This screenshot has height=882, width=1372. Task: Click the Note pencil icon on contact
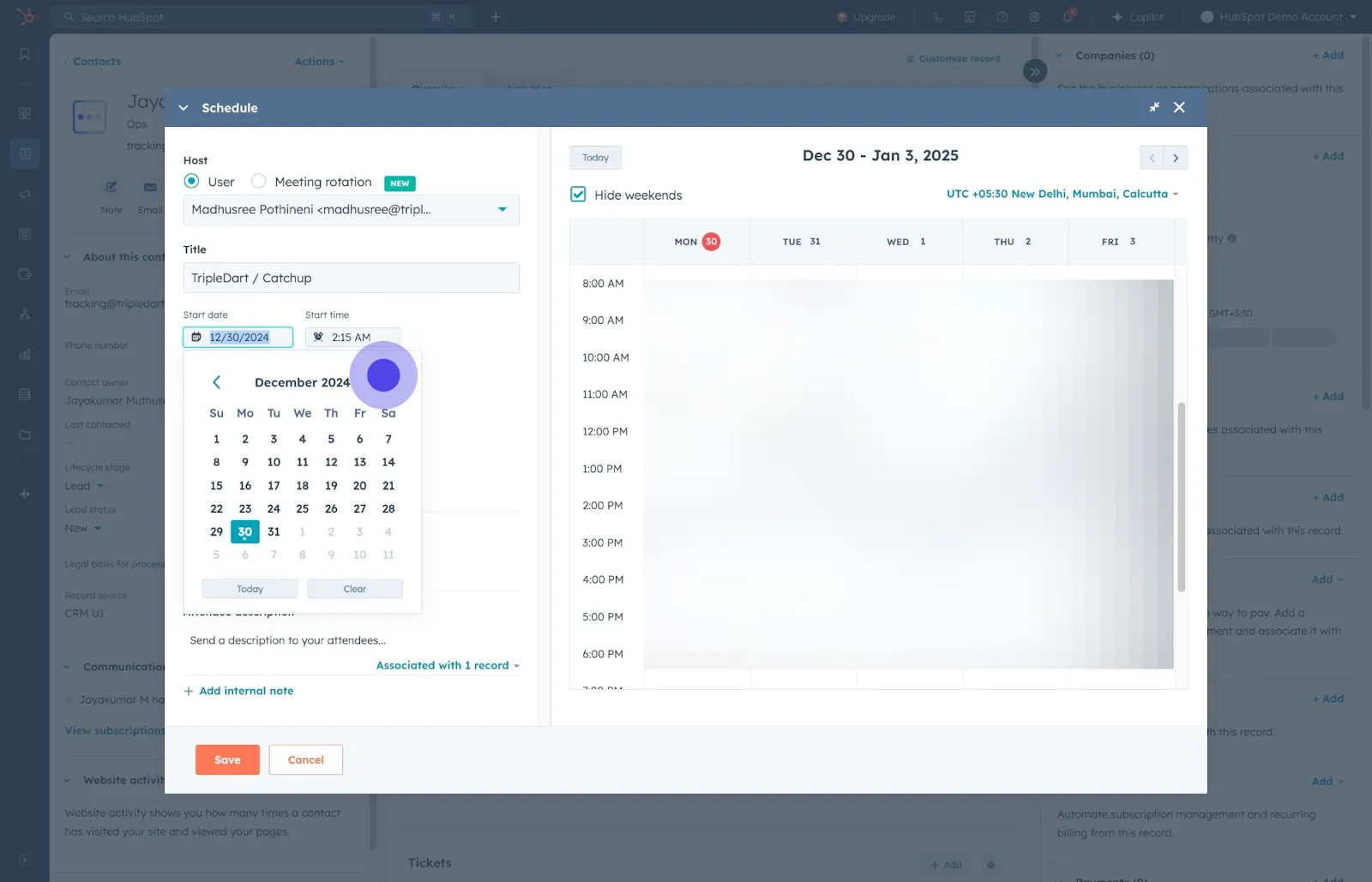pos(111,187)
